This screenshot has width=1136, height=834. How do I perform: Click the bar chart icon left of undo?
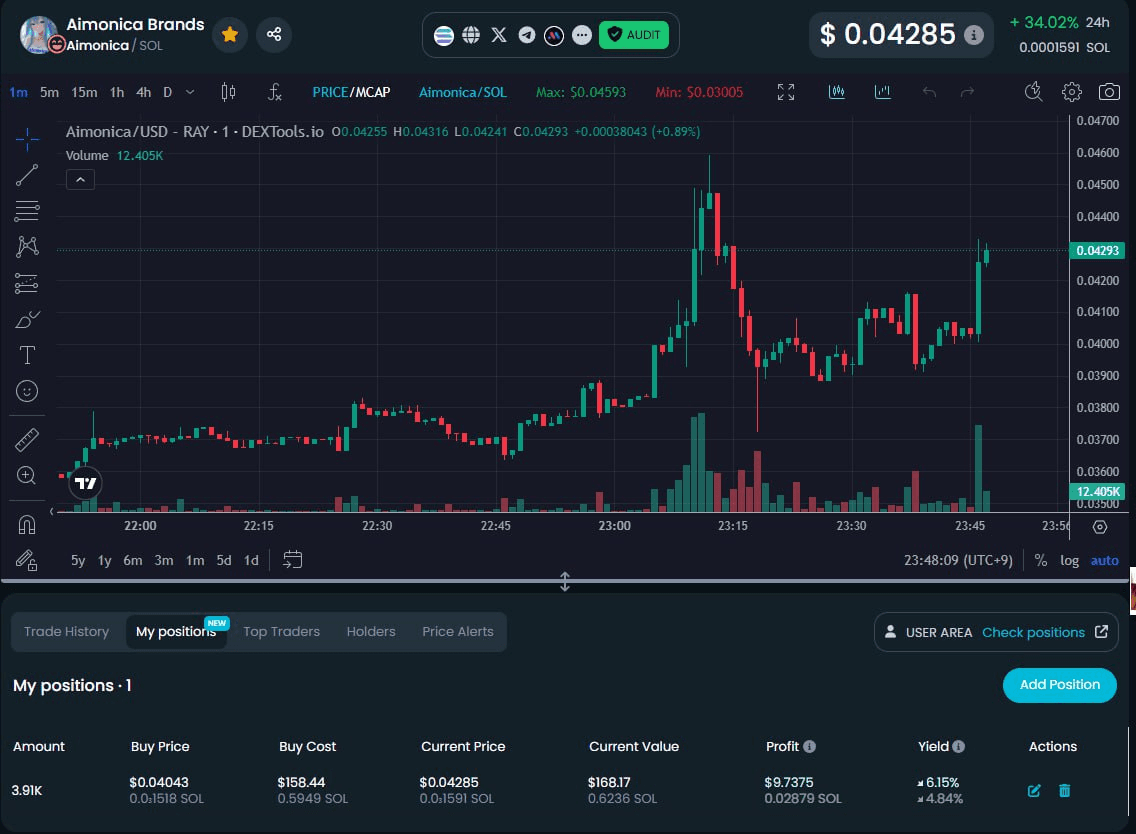coord(882,92)
